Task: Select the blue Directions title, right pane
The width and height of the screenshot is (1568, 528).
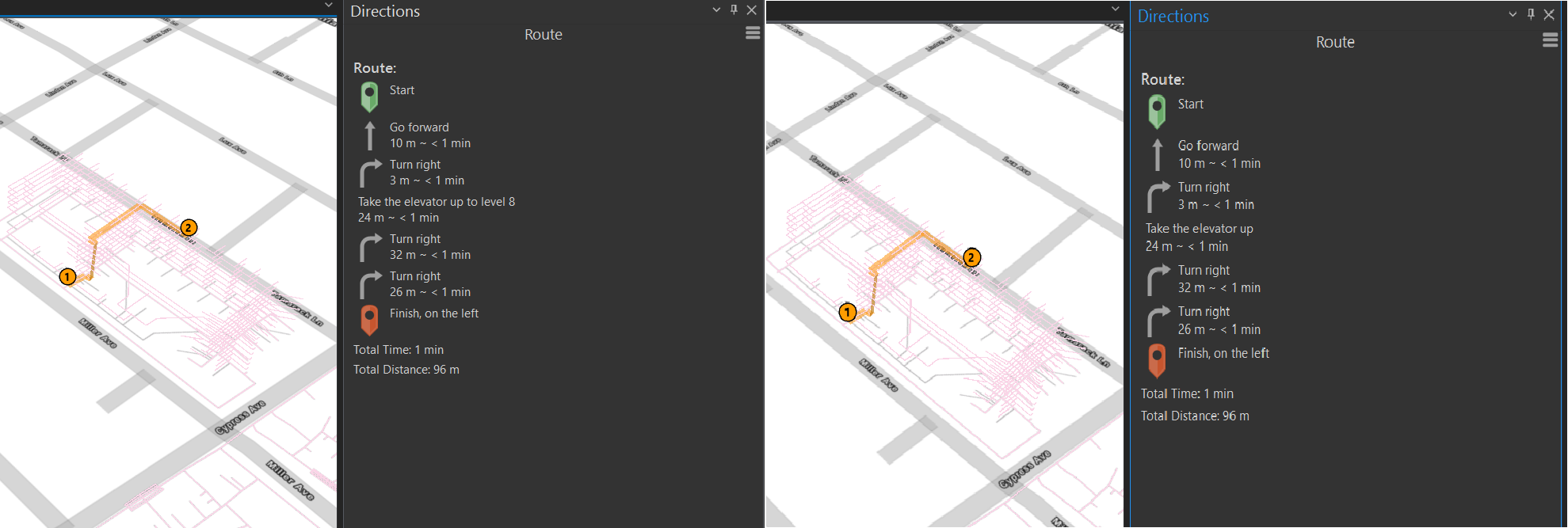Action: tap(1173, 16)
